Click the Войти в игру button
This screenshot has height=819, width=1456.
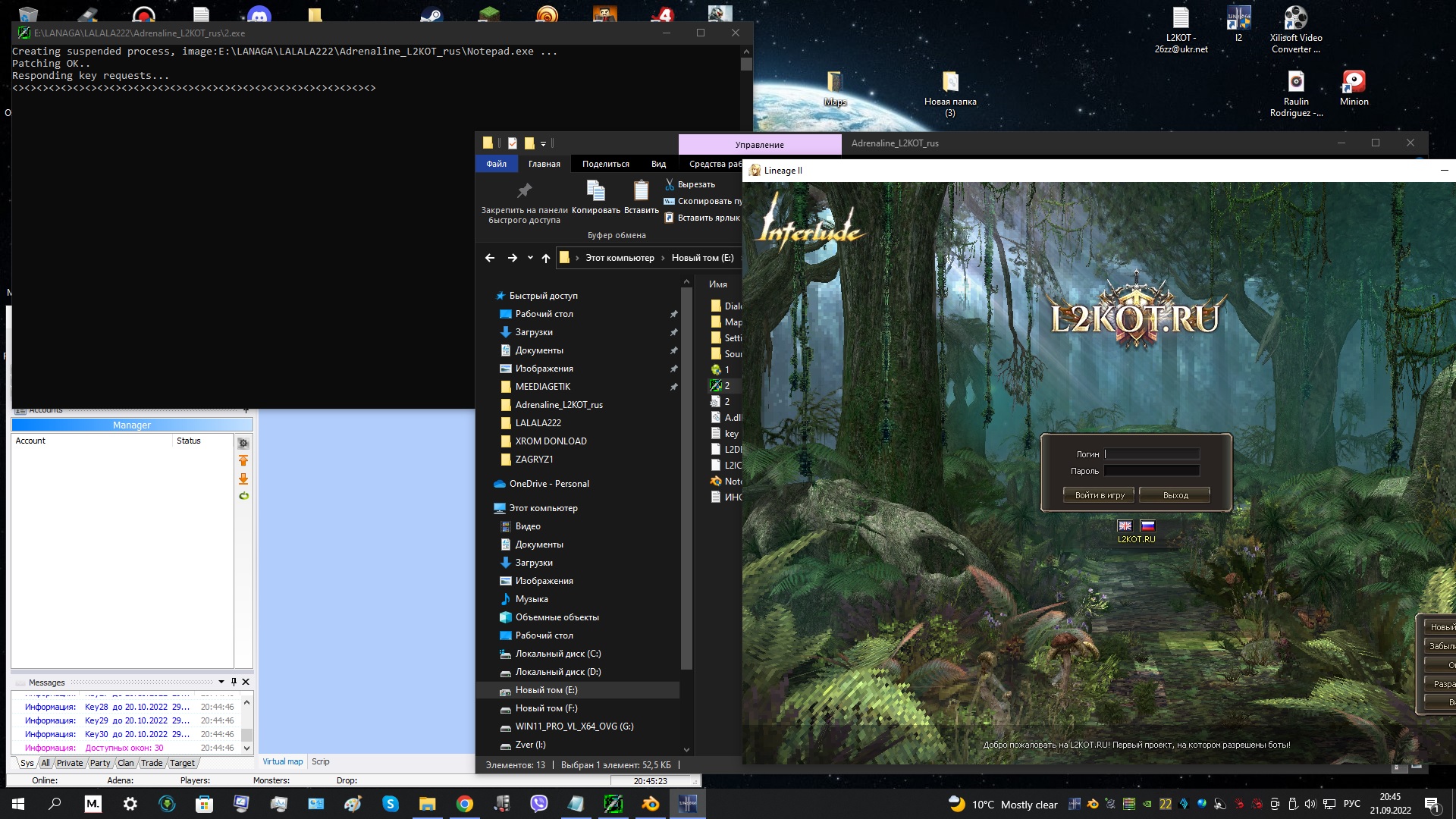coord(1100,495)
